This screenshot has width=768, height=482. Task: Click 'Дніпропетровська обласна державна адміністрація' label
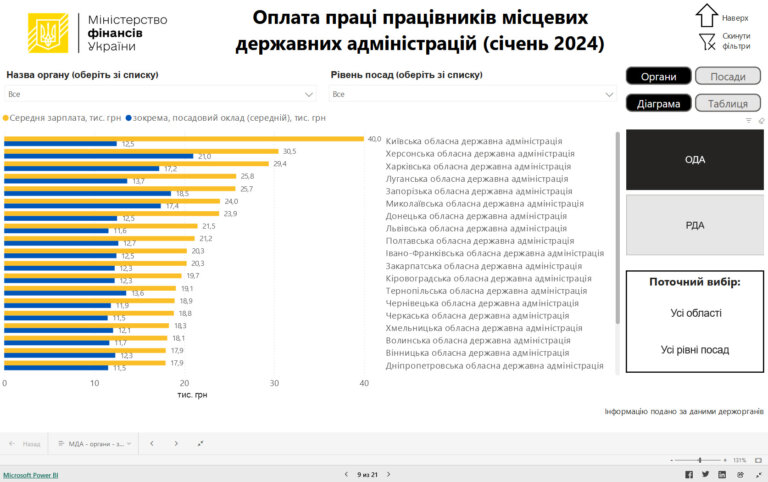494,365
